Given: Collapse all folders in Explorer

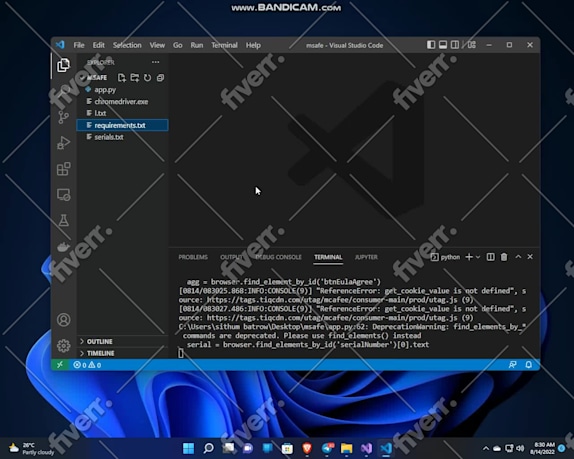Looking at the screenshot, I should point(160,78).
